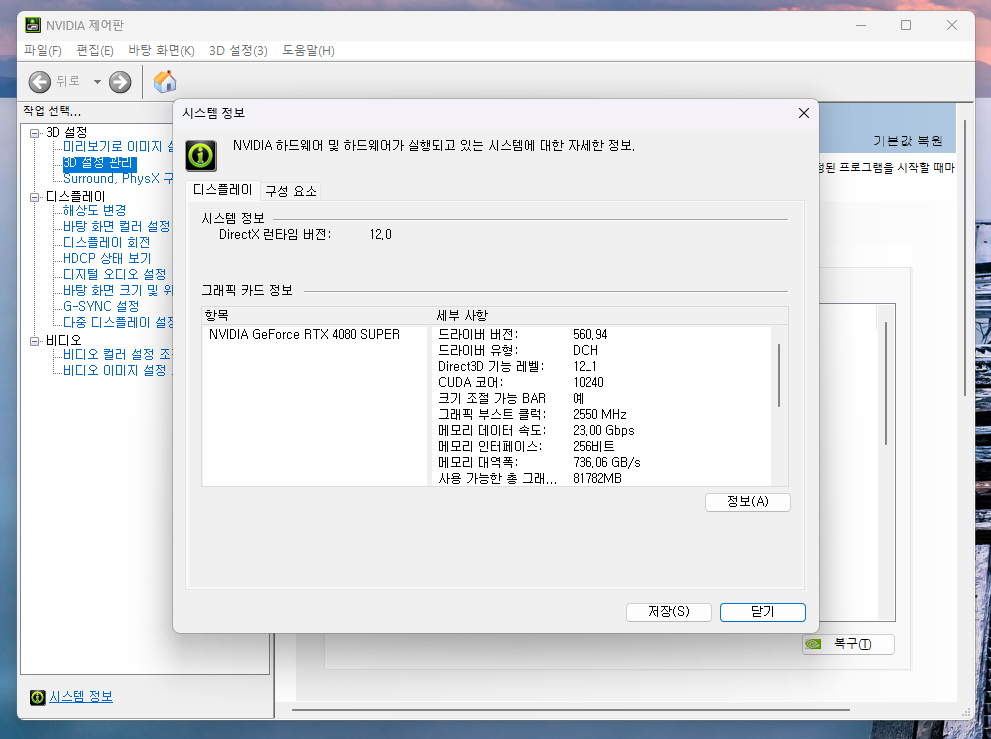Open G-SYNC 설정 tree item
The width and height of the screenshot is (991, 739).
tap(101, 307)
